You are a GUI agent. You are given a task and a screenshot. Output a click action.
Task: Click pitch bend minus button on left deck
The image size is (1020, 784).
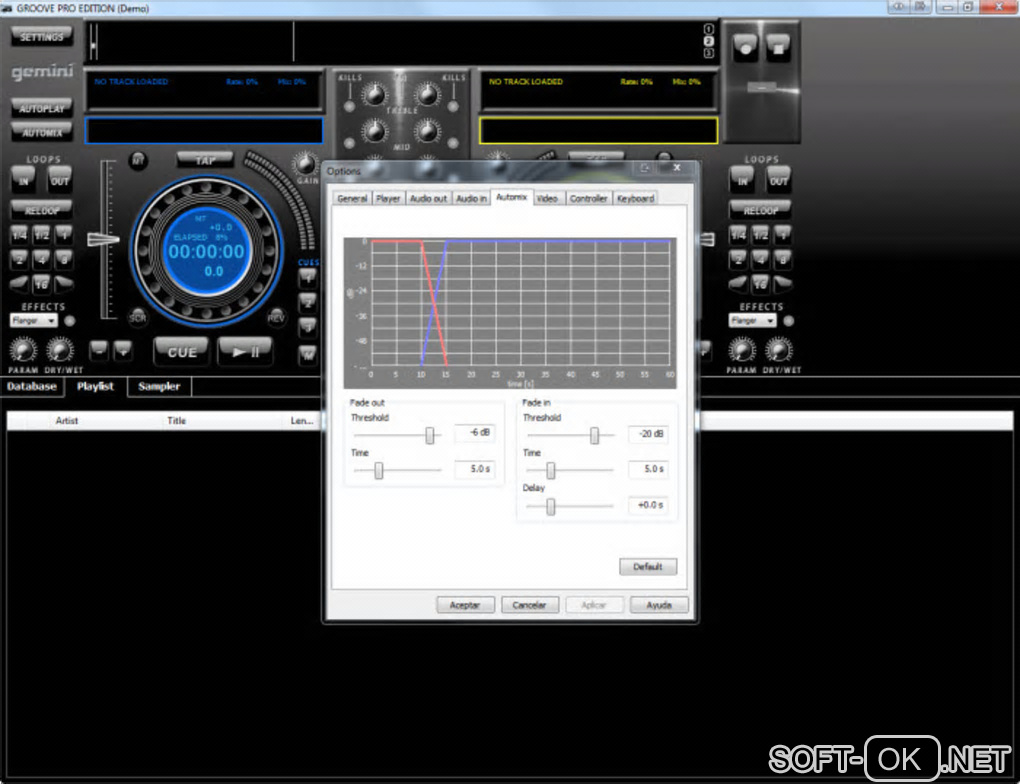tap(98, 350)
